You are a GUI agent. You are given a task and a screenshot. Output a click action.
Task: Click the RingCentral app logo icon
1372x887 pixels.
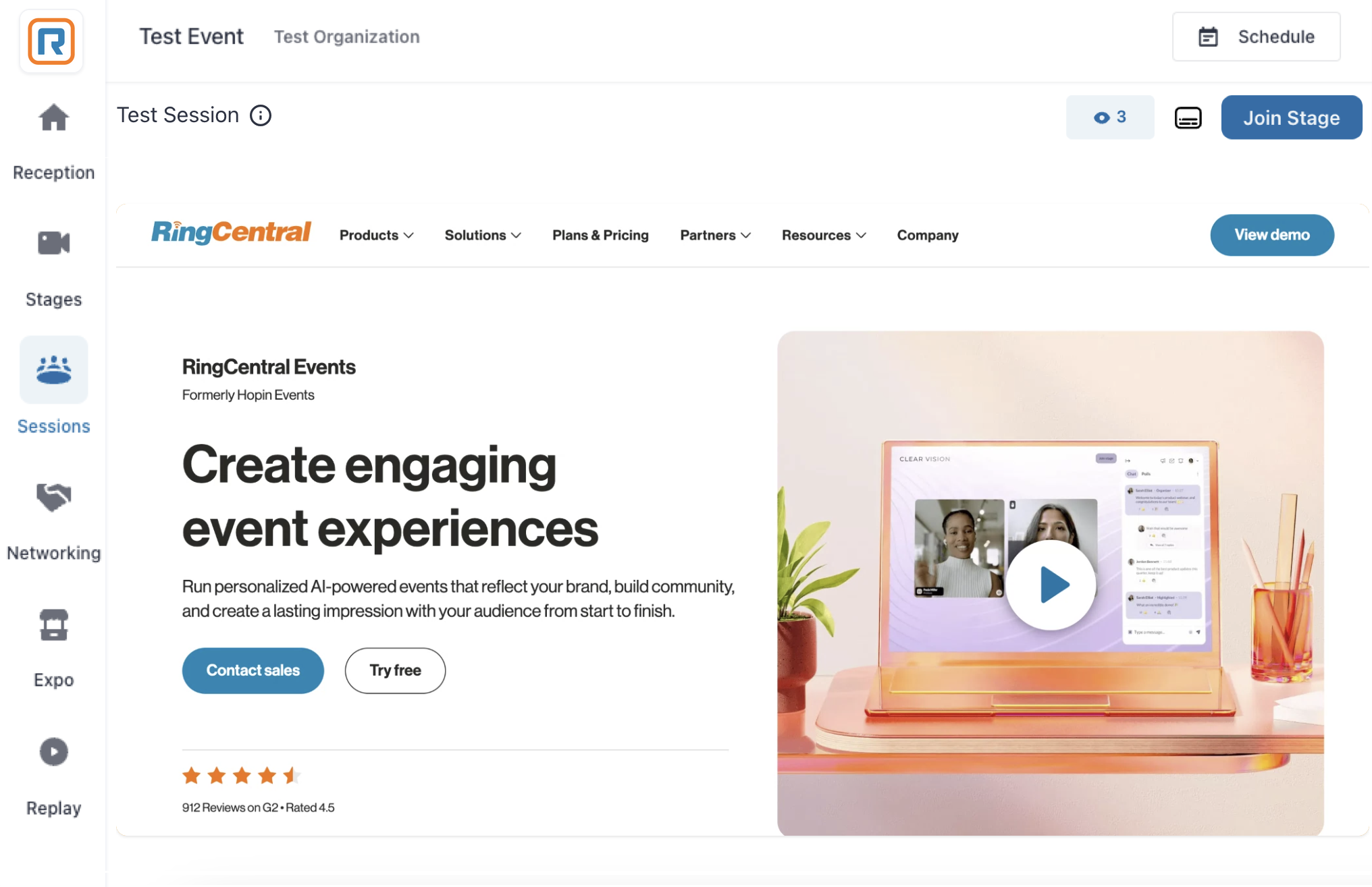point(51,41)
